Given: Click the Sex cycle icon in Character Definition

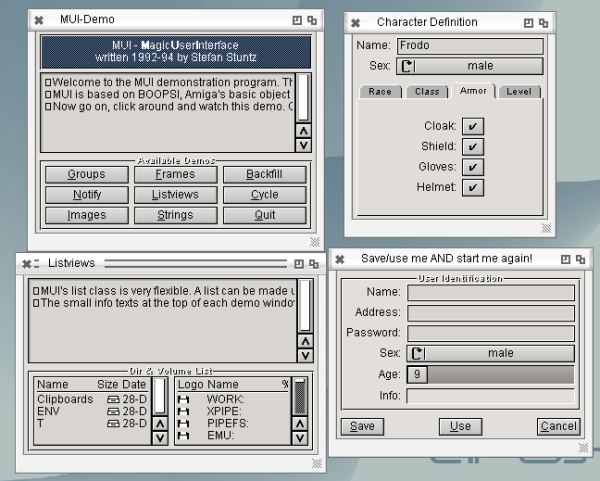Looking at the screenshot, I should 407,66.
